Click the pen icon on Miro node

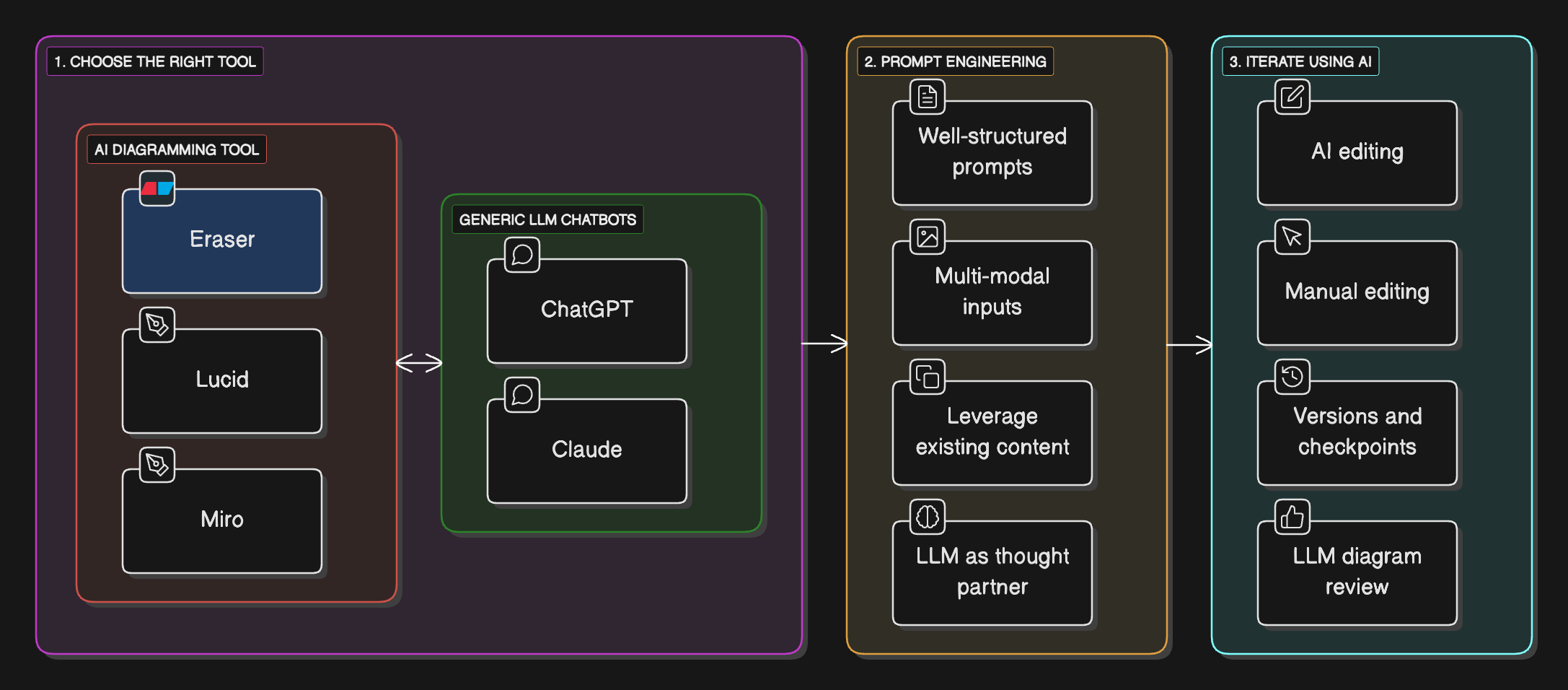pyautogui.click(x=157, y=465)
